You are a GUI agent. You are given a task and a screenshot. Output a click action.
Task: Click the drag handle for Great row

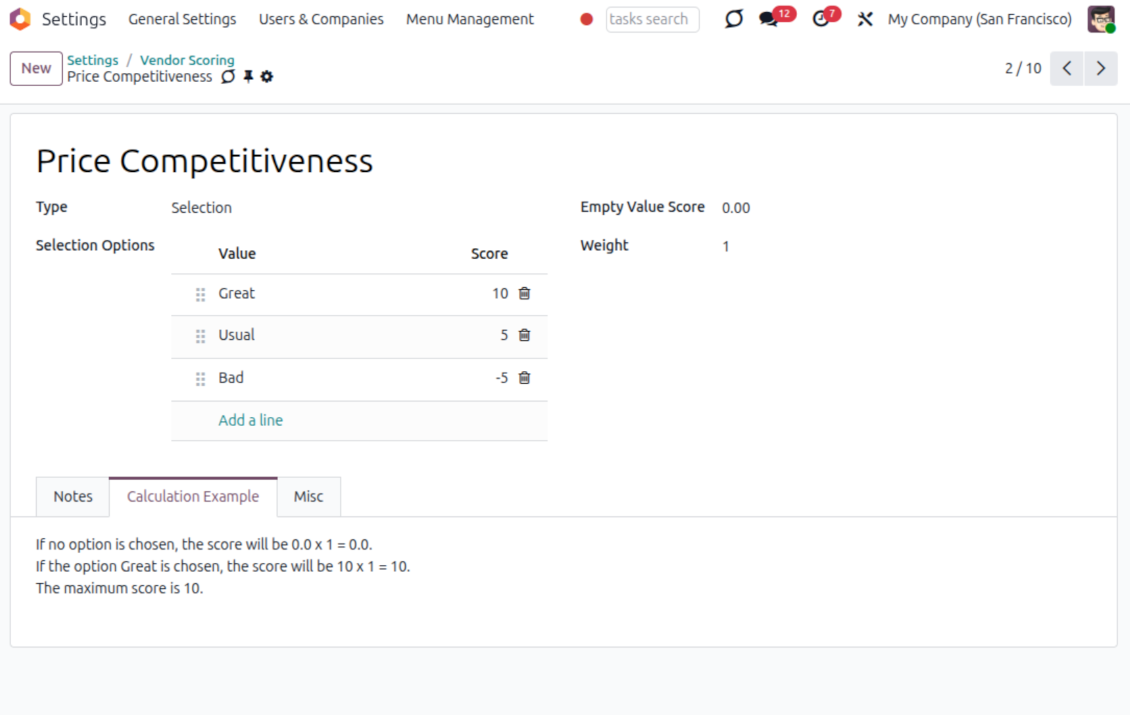[x=200, y=294]
